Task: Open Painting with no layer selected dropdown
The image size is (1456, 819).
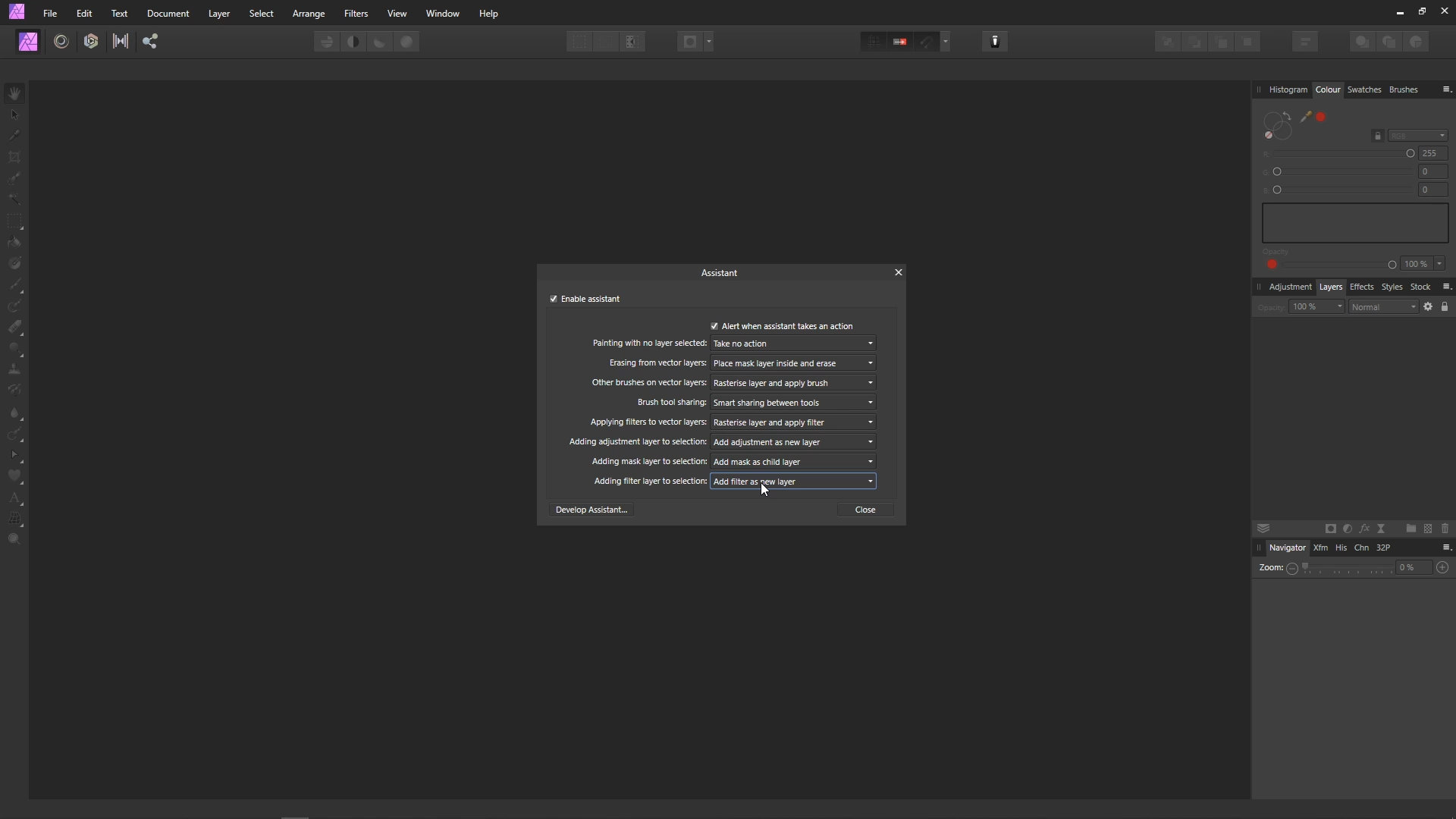Action: coord(792,344)
